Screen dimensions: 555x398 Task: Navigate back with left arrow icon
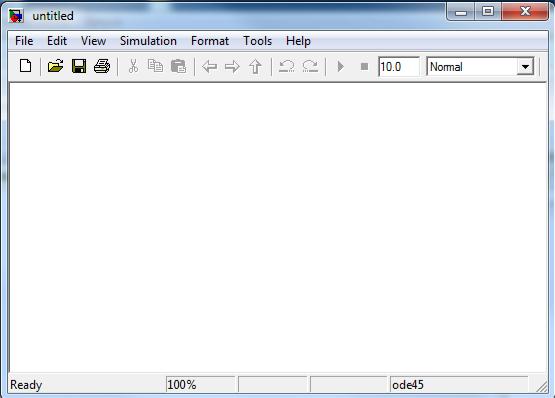coord(210,67)
